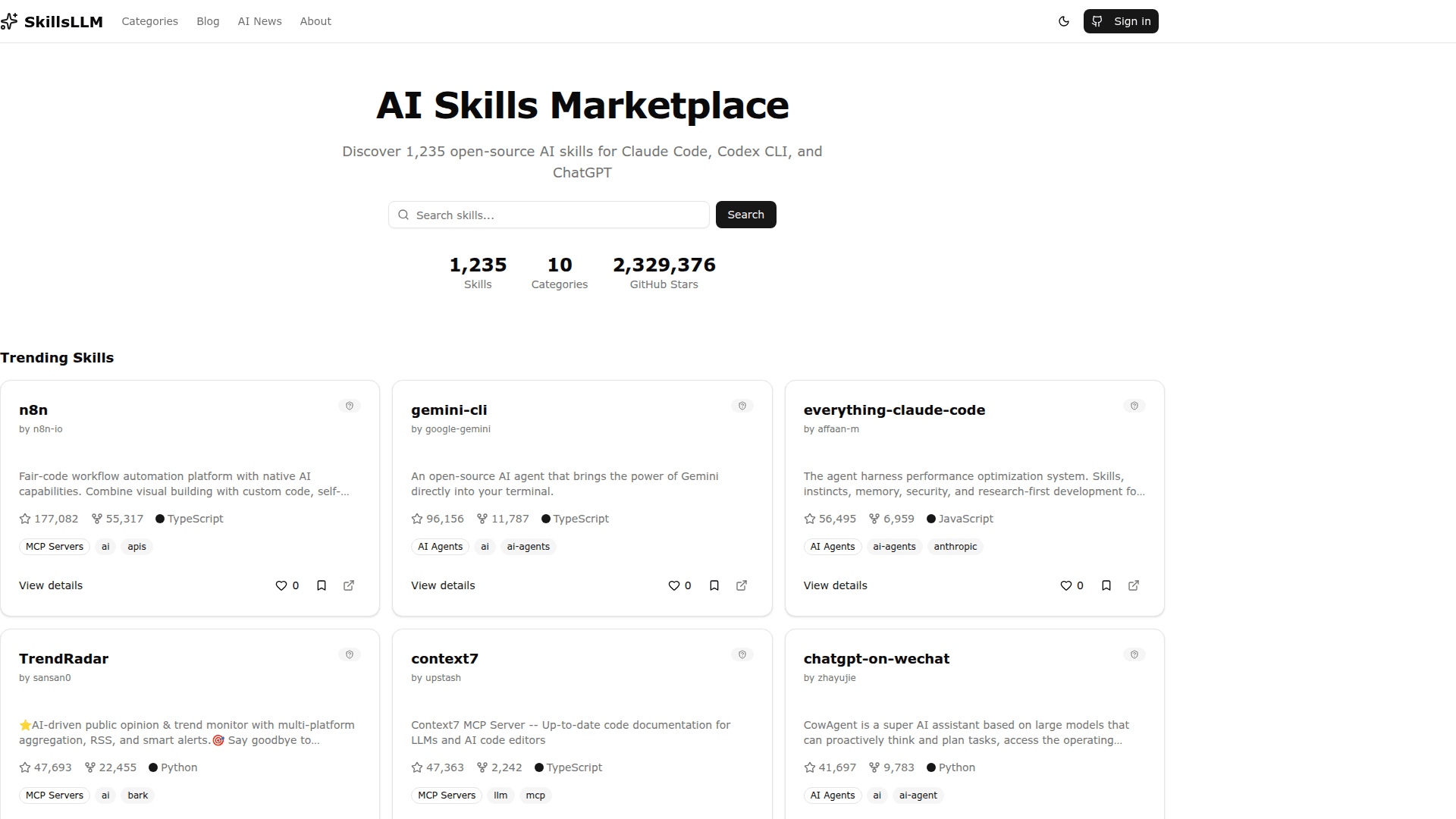Click the magnifier icon in the search bar

click(x=403, y=215)
